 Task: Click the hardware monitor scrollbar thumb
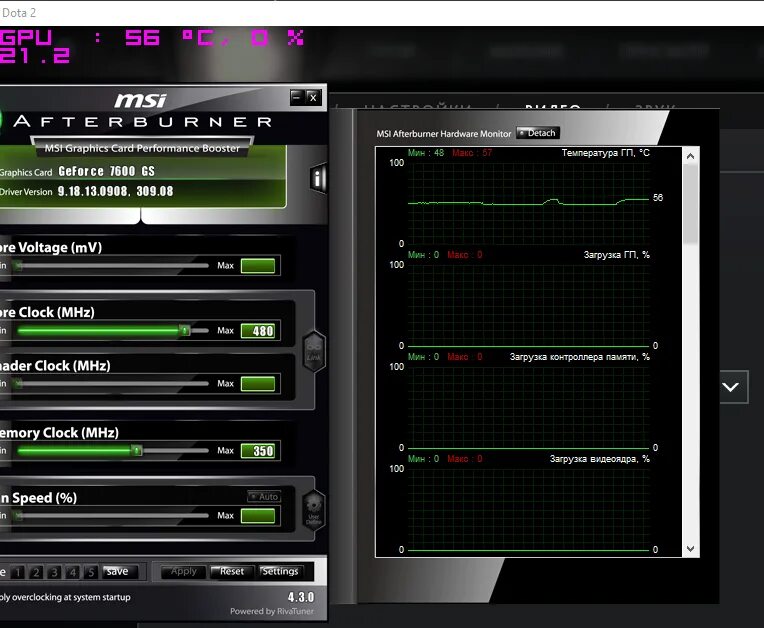[690, 204]
